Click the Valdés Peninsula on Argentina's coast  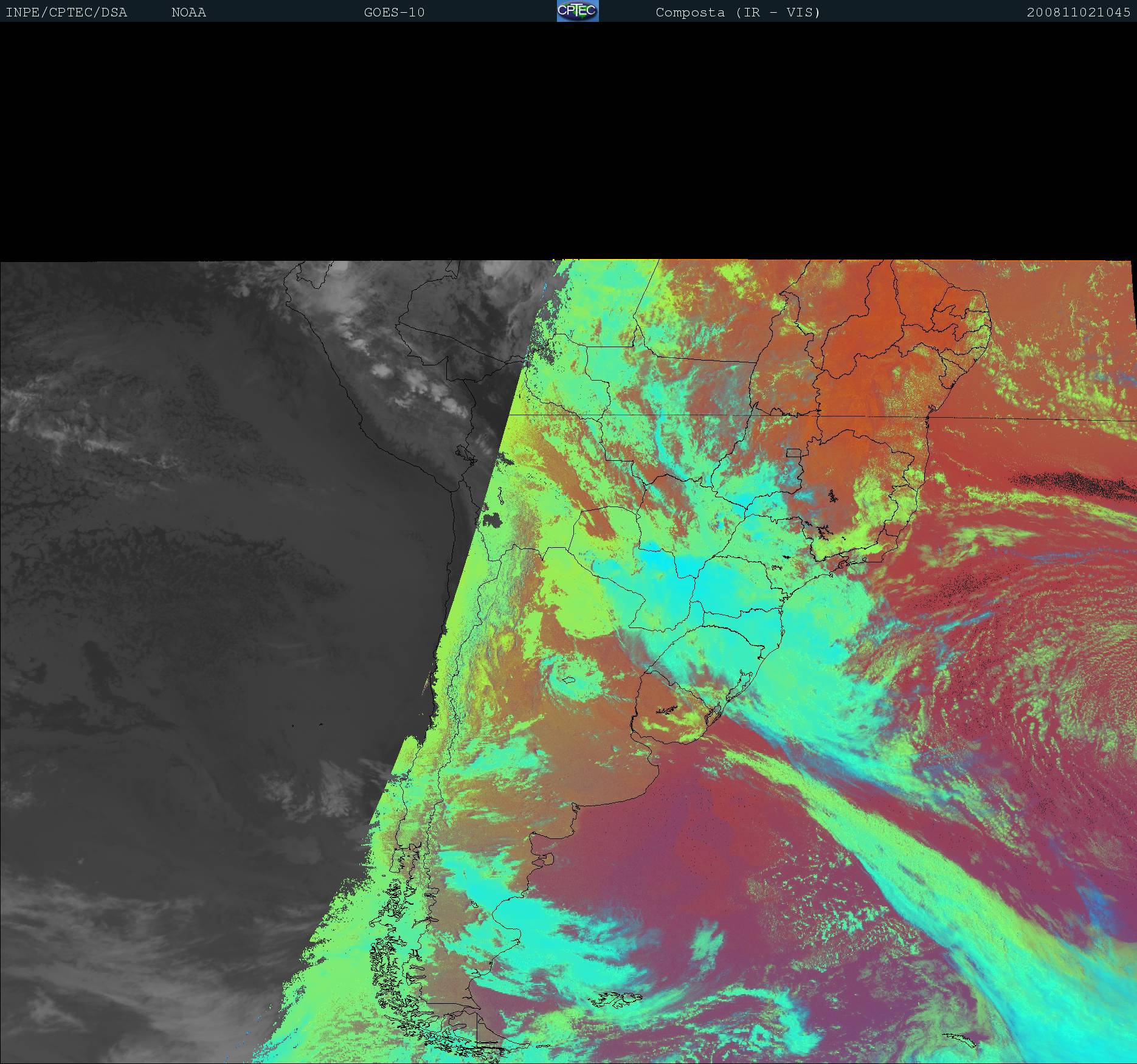click(545, 858)
